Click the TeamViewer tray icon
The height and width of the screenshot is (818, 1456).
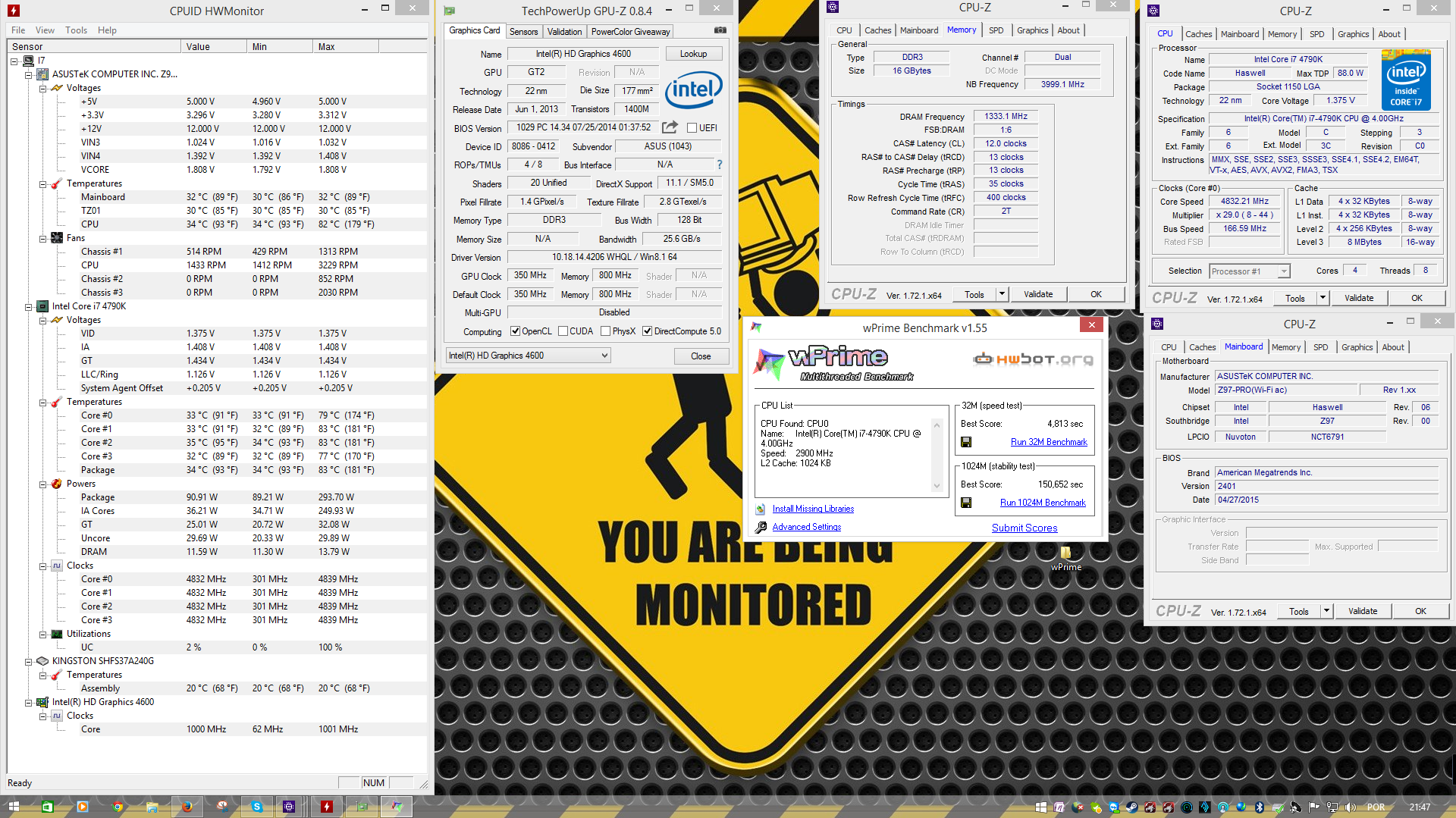[1114, 807]
